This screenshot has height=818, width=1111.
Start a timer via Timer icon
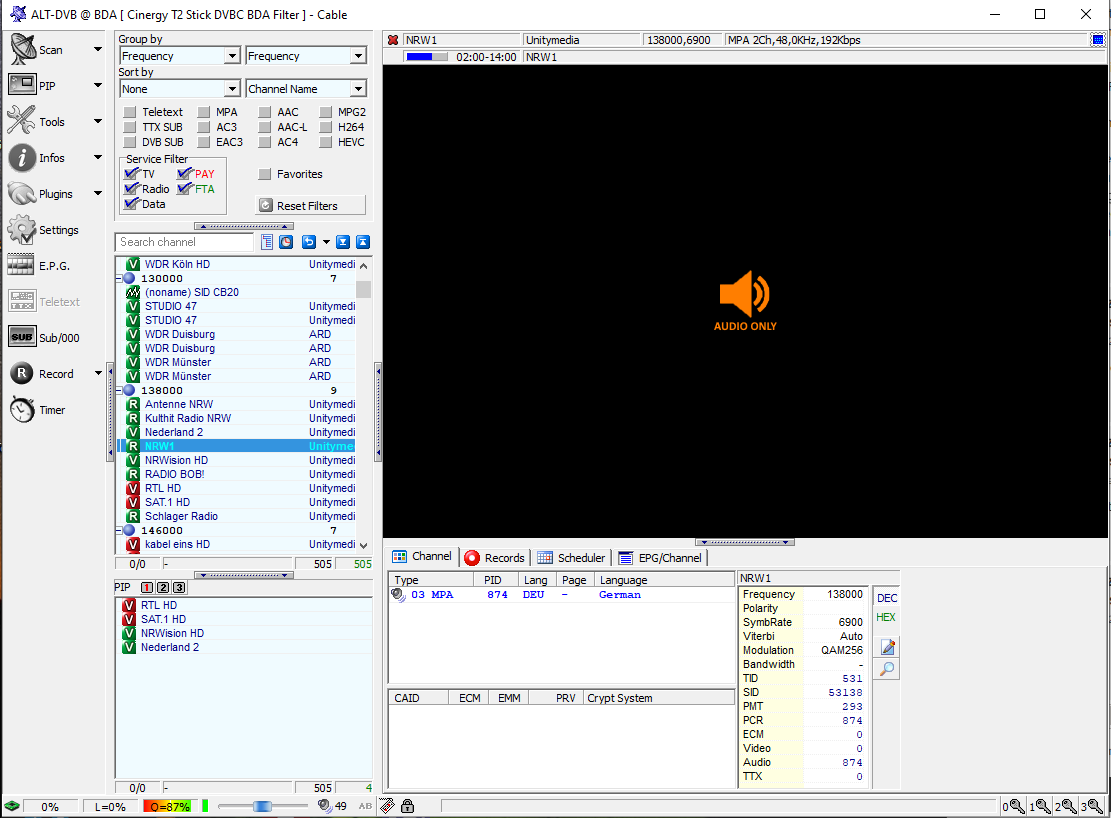(22, 409)
